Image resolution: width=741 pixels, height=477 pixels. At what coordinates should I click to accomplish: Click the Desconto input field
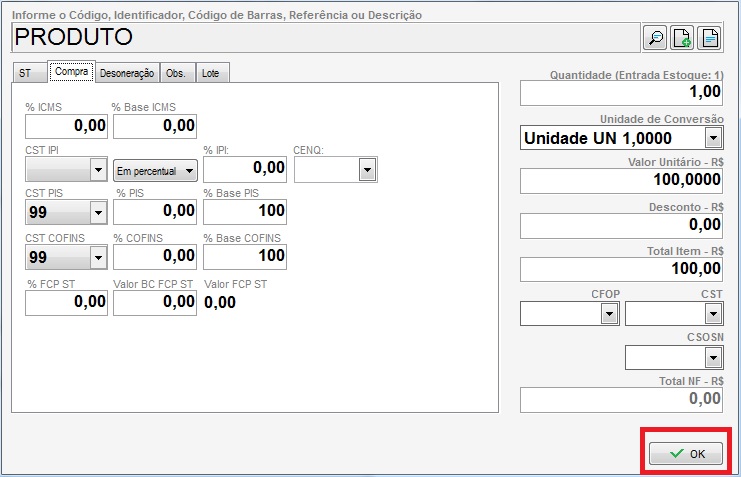[x=621, y=225]
